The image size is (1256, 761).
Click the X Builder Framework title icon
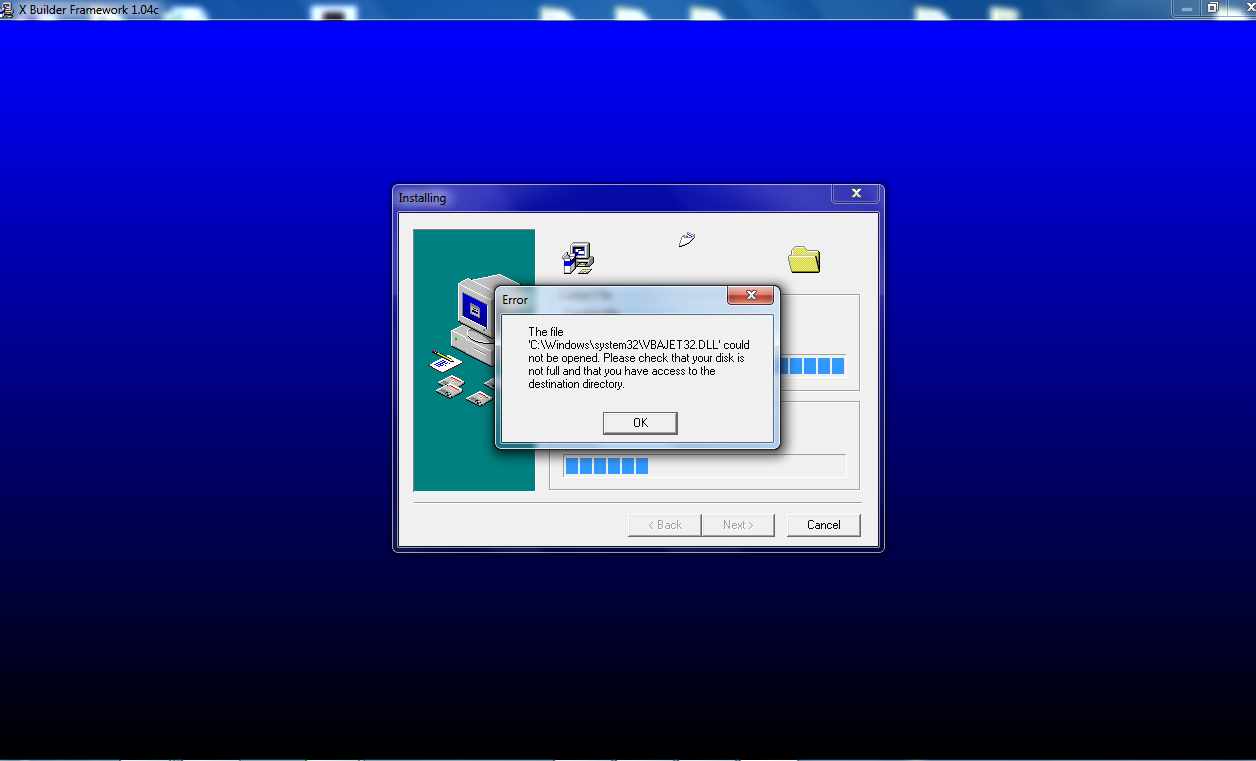click(x=8, y=9)
